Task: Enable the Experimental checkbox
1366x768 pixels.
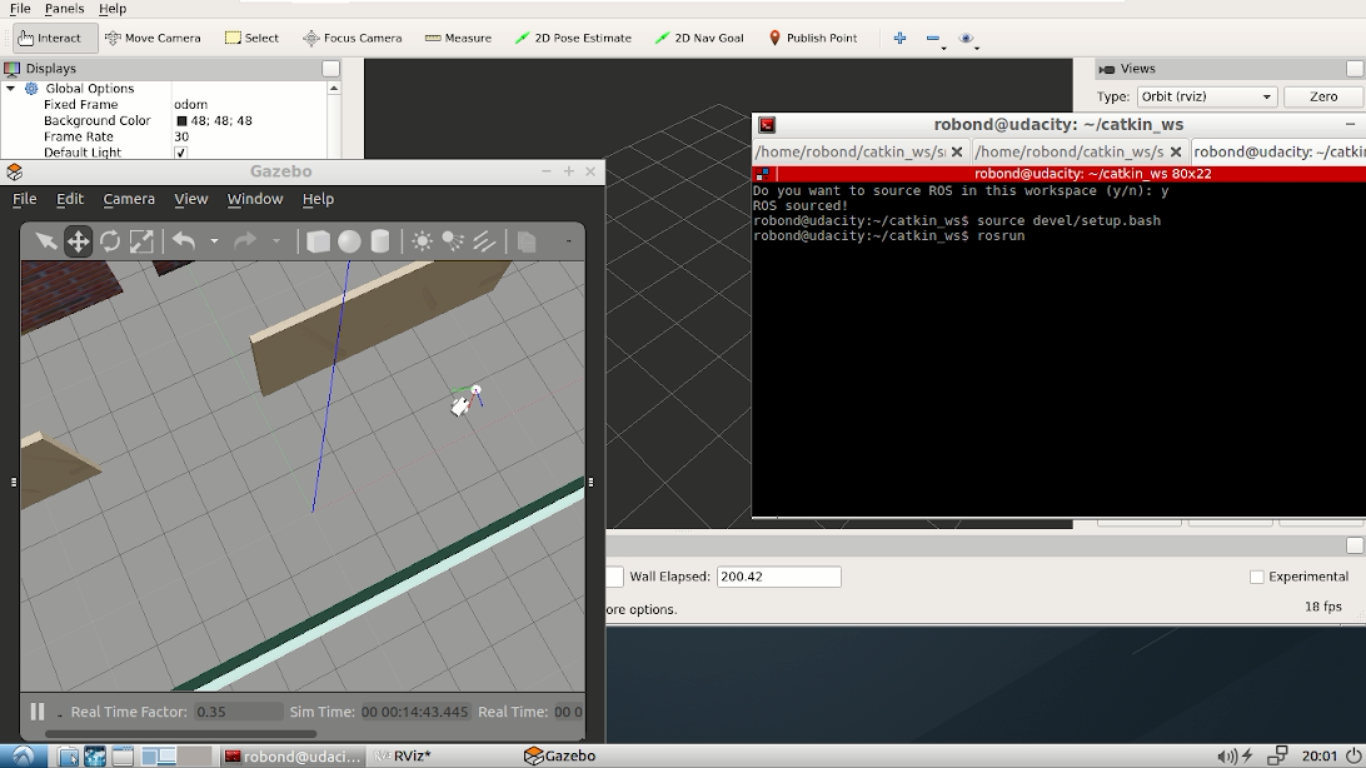Action: coord(1256,576)
